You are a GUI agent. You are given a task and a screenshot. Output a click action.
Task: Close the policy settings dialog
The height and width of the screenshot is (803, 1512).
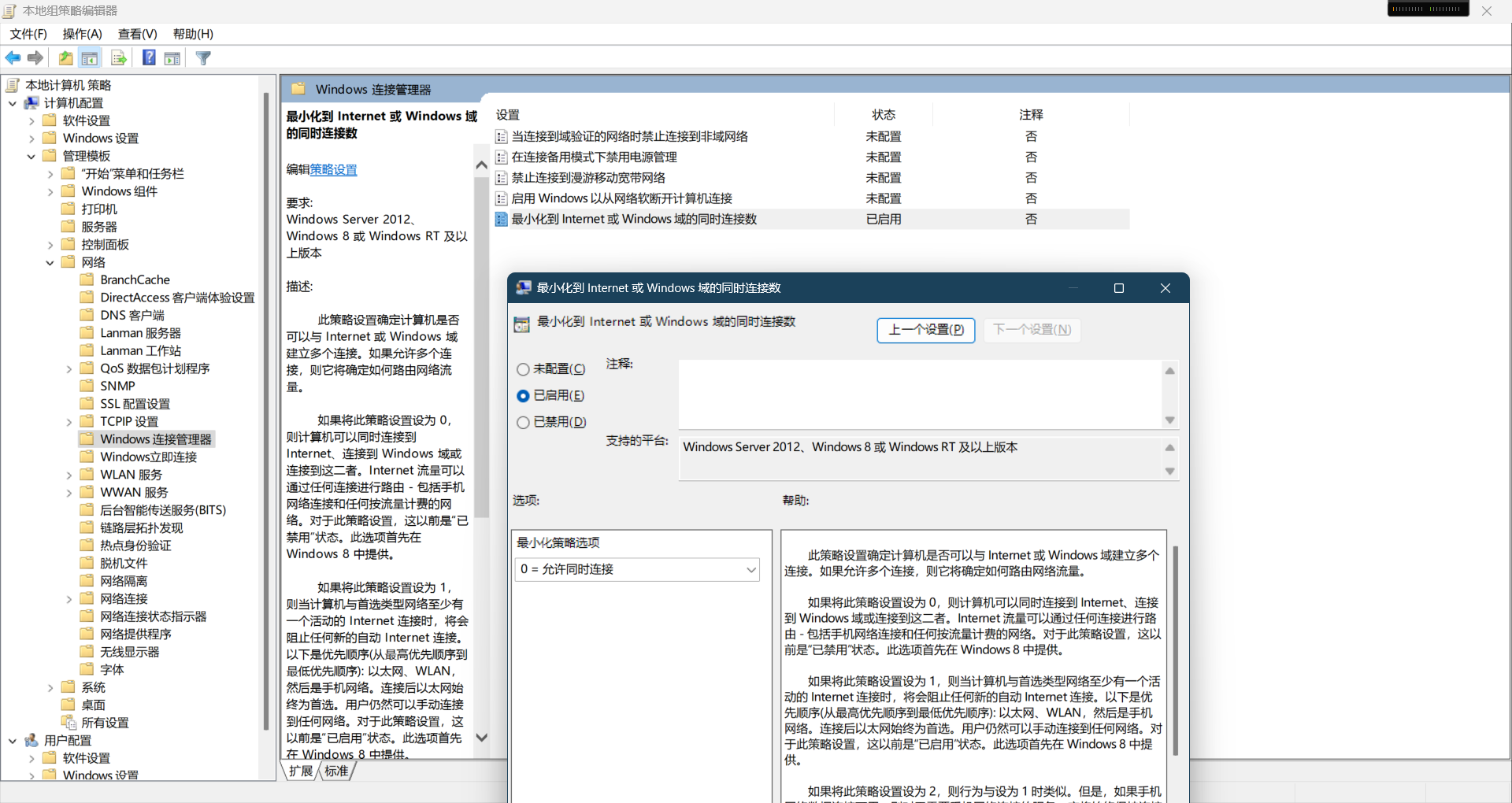1165,288
